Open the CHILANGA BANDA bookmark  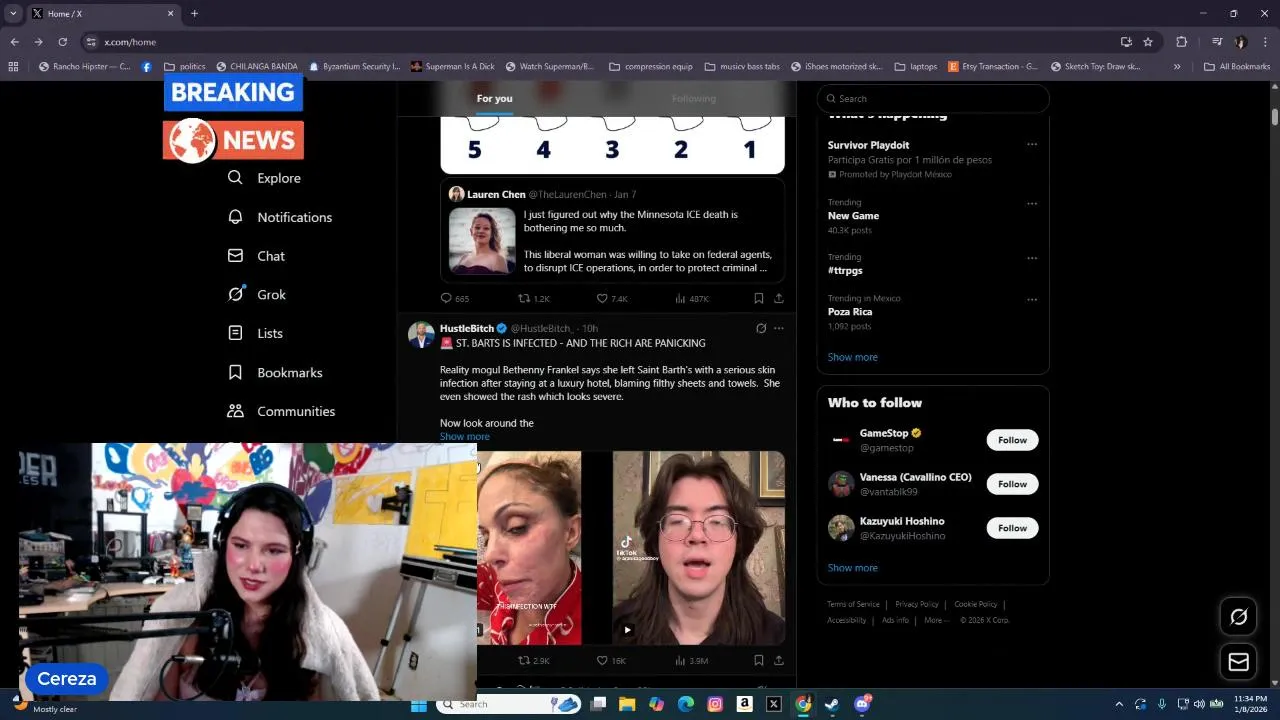(x=256, y=67)
